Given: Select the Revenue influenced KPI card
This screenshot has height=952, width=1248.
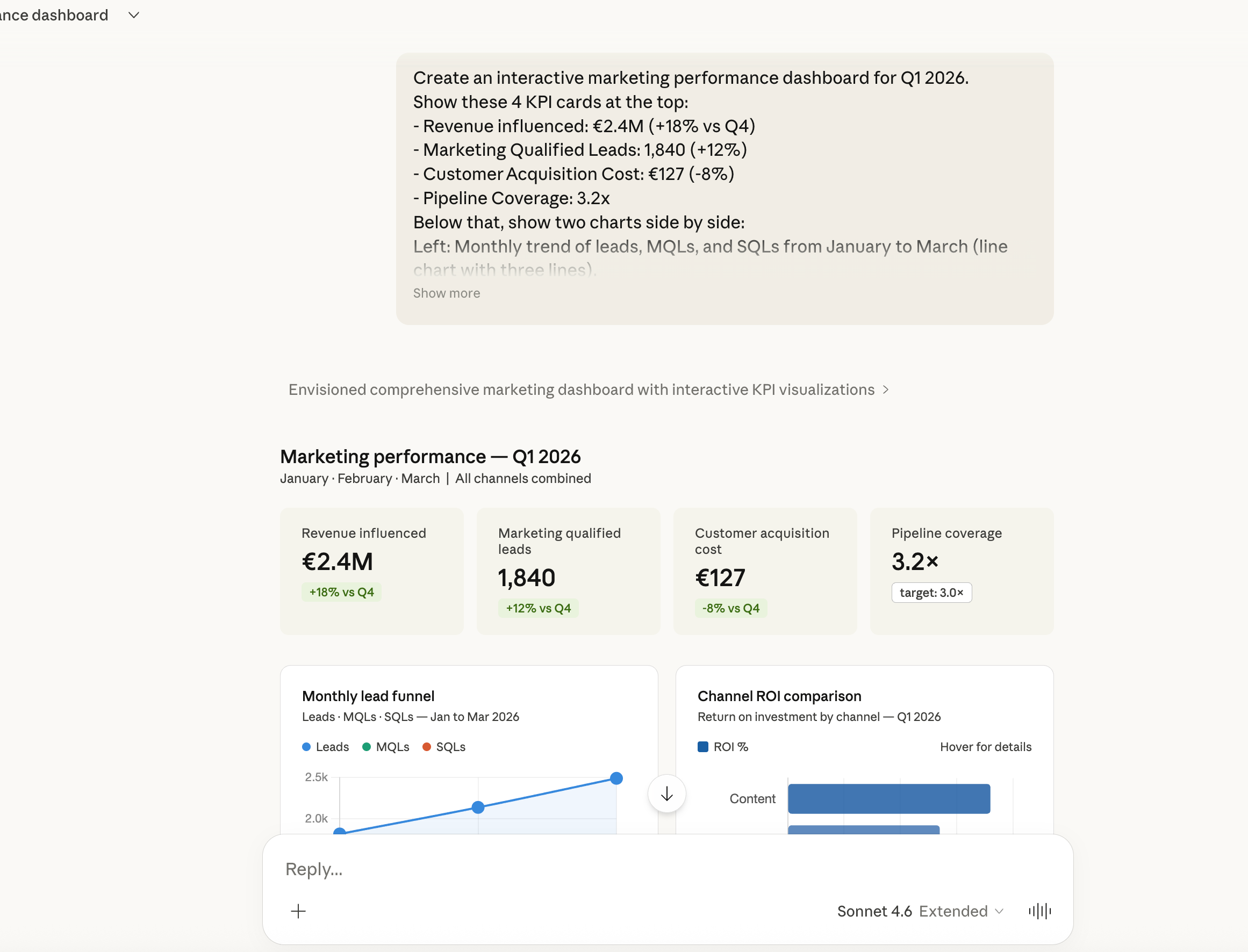Looking at the screenshot, I should [372, 571].
